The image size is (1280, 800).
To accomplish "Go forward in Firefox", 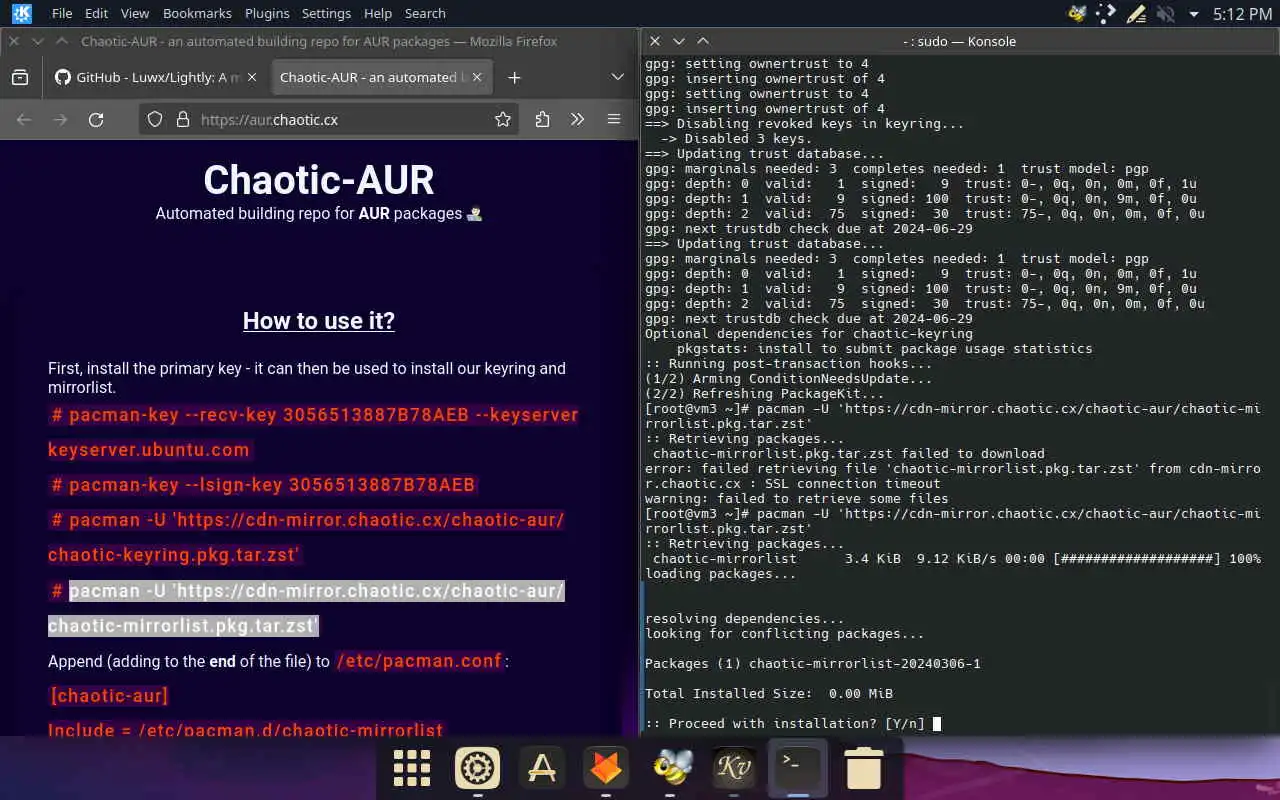I will pyautogui.click(x=60, y=119).
